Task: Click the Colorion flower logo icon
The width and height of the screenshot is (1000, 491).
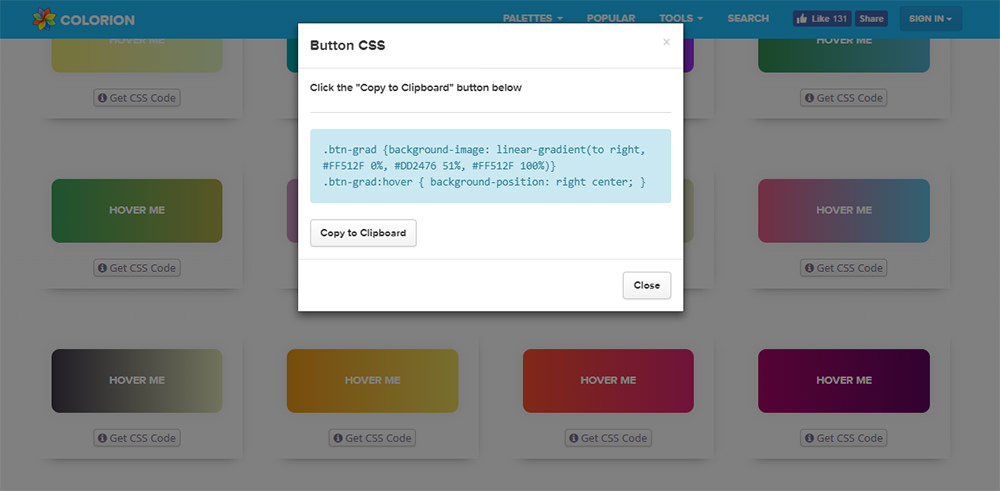Action: click(x=44, y=19)
